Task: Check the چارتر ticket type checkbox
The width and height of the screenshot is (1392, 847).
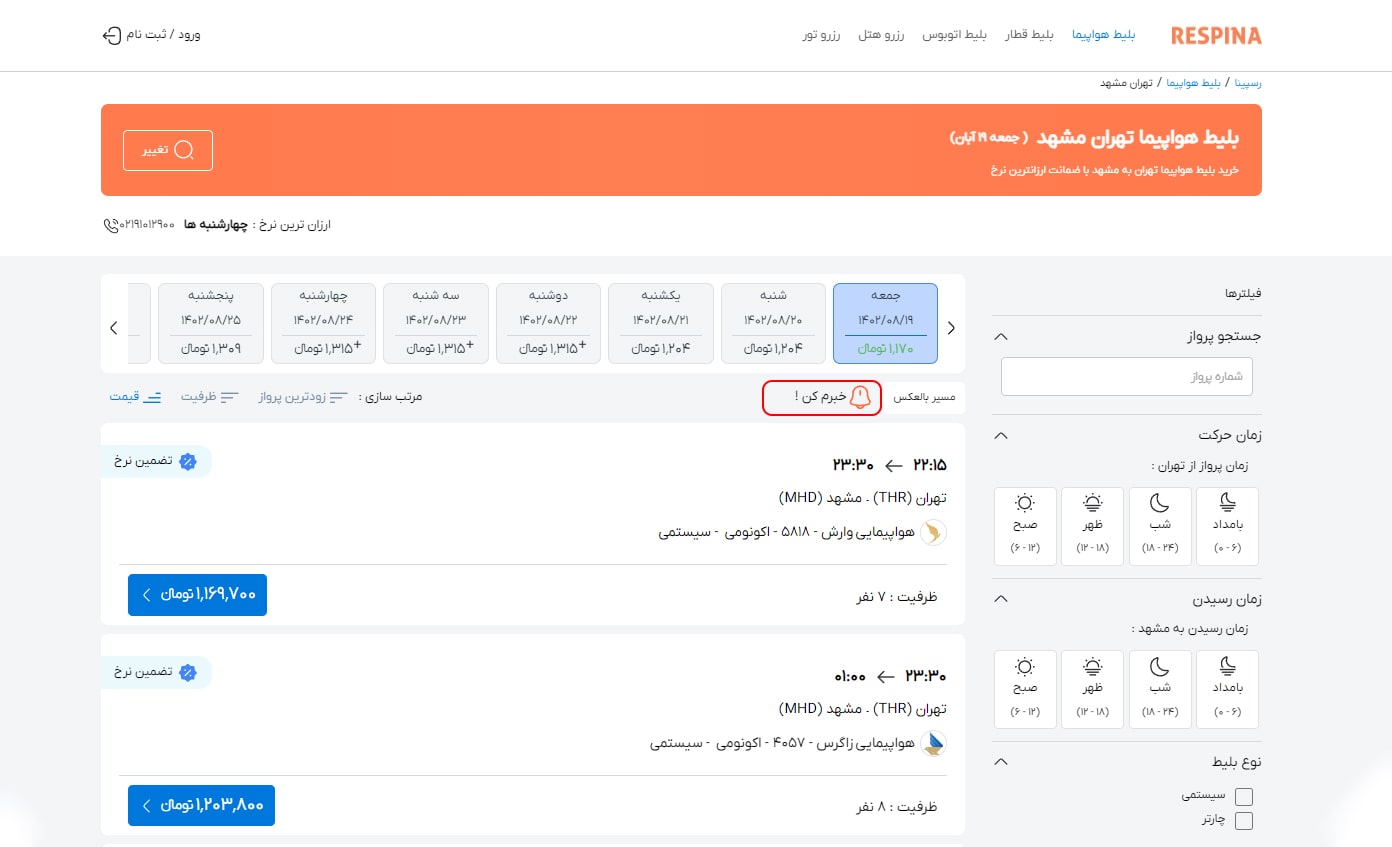Action: pos(1243,820)
